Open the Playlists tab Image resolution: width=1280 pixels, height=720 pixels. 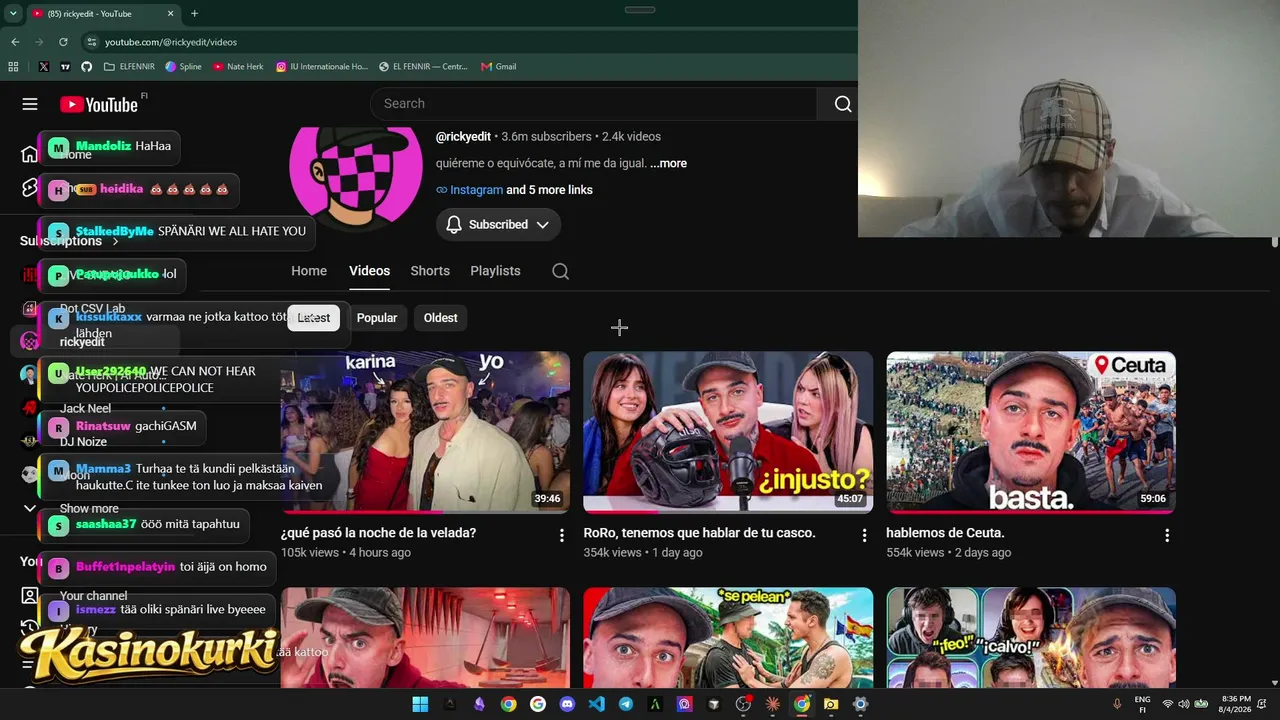click(495, 271)
